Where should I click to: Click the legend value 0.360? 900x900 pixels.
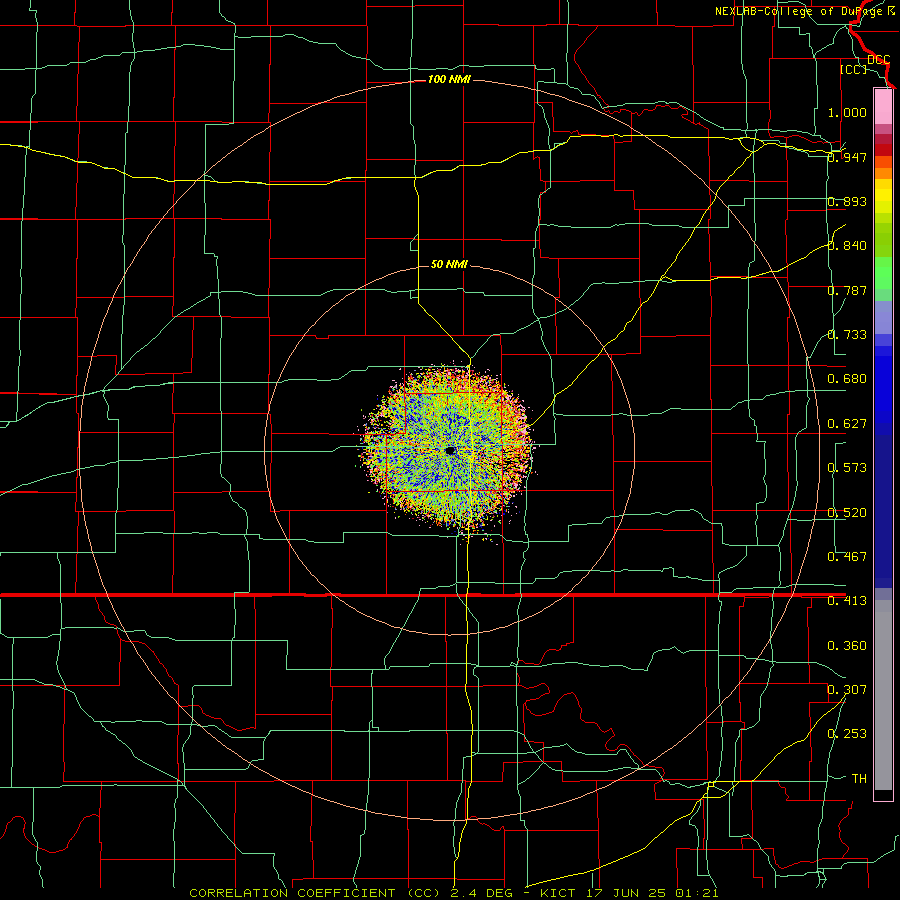(x=847, y=646)
